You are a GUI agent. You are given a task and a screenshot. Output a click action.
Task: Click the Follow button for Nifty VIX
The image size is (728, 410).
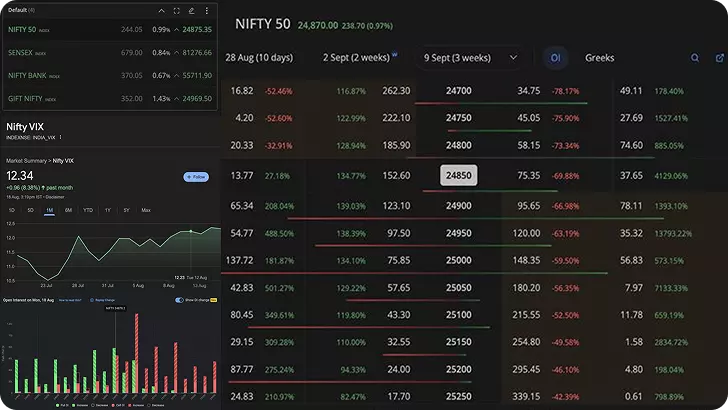[x=196, y=177]
